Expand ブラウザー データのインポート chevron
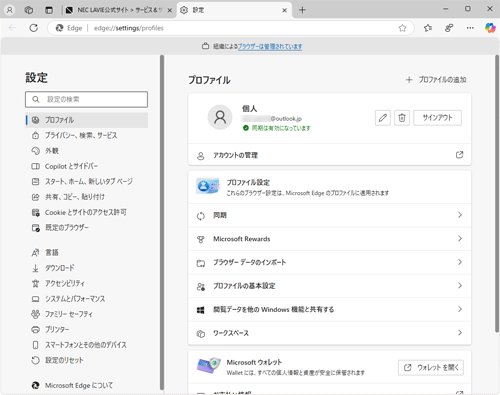 pyautogui.click(x=460, y=262)
